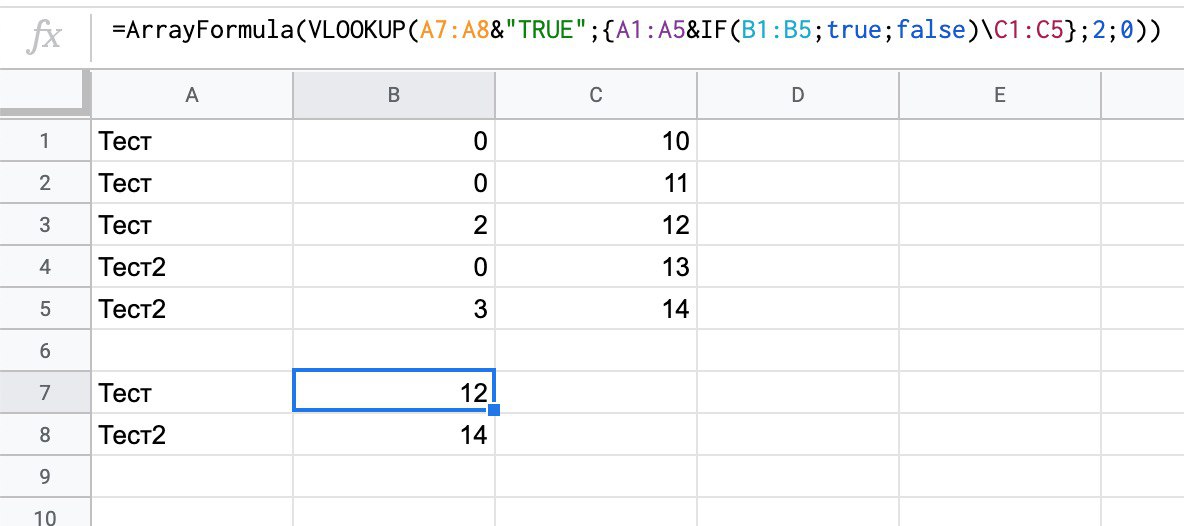The width and height of the screenshot is (1184, 526).
Task: Click cell B3 with value 2
Action: (x=394, y=225)
